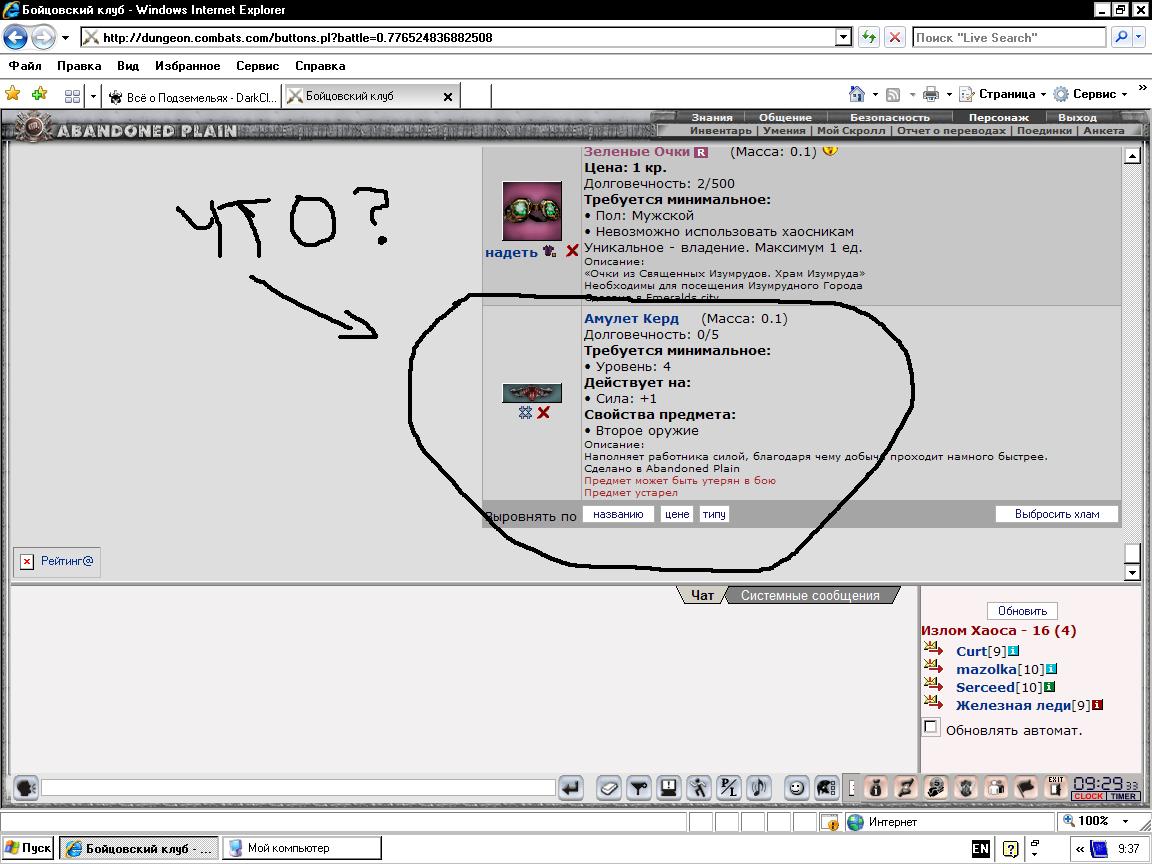The height and width of the screenshot is (864, 1152).
Task: Click the pink two-people icon
Action: click(996, 788)
